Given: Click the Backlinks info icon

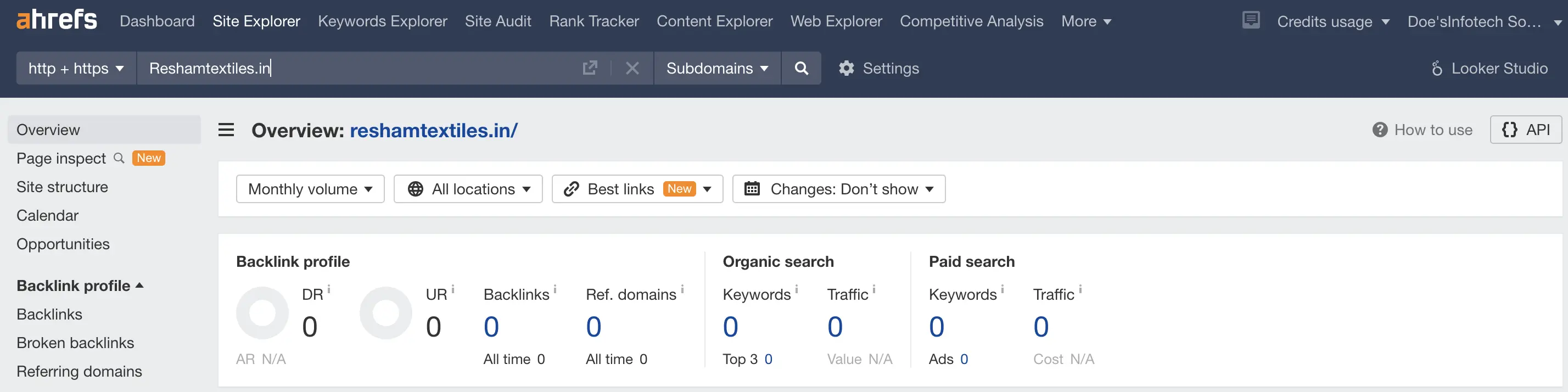Looking at the screenshot, I should tap(555, 289).
